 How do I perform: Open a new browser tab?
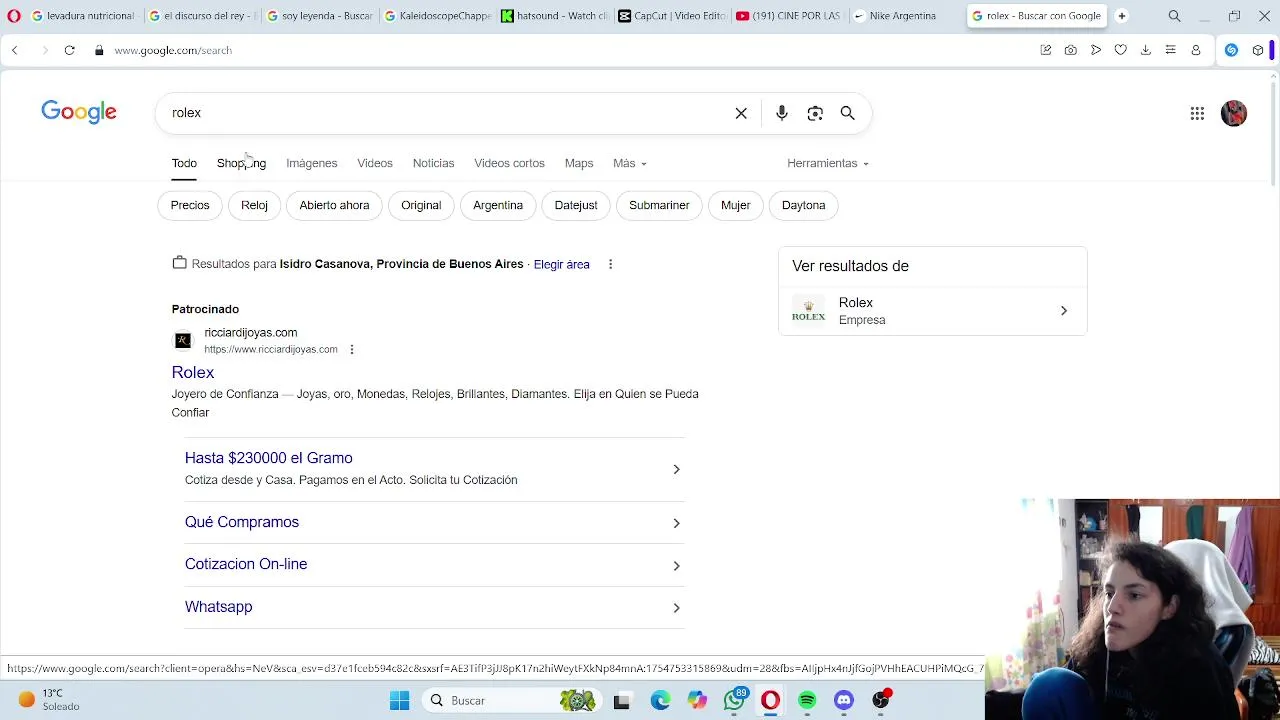[x=1122, y=16]
